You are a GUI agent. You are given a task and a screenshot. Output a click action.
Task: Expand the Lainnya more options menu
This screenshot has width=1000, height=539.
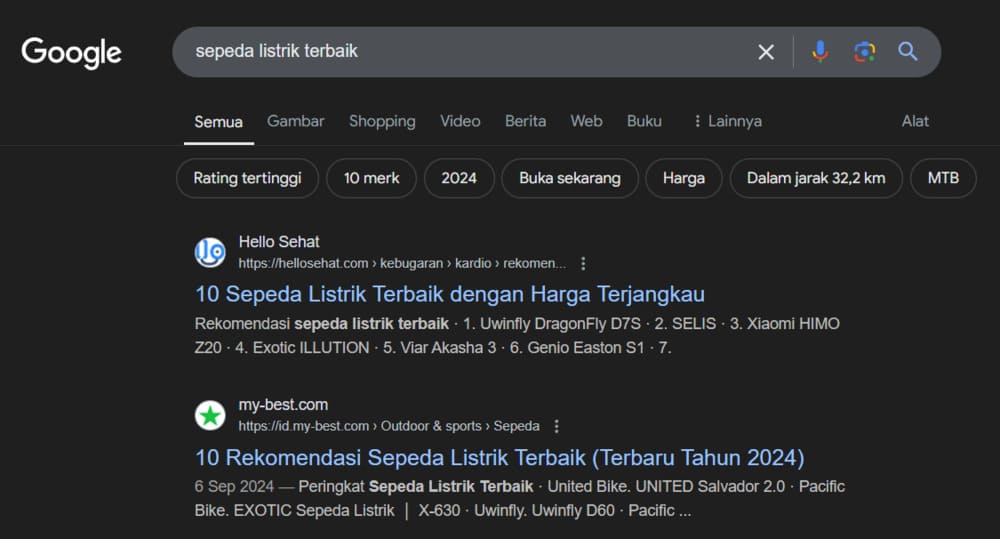727,121
